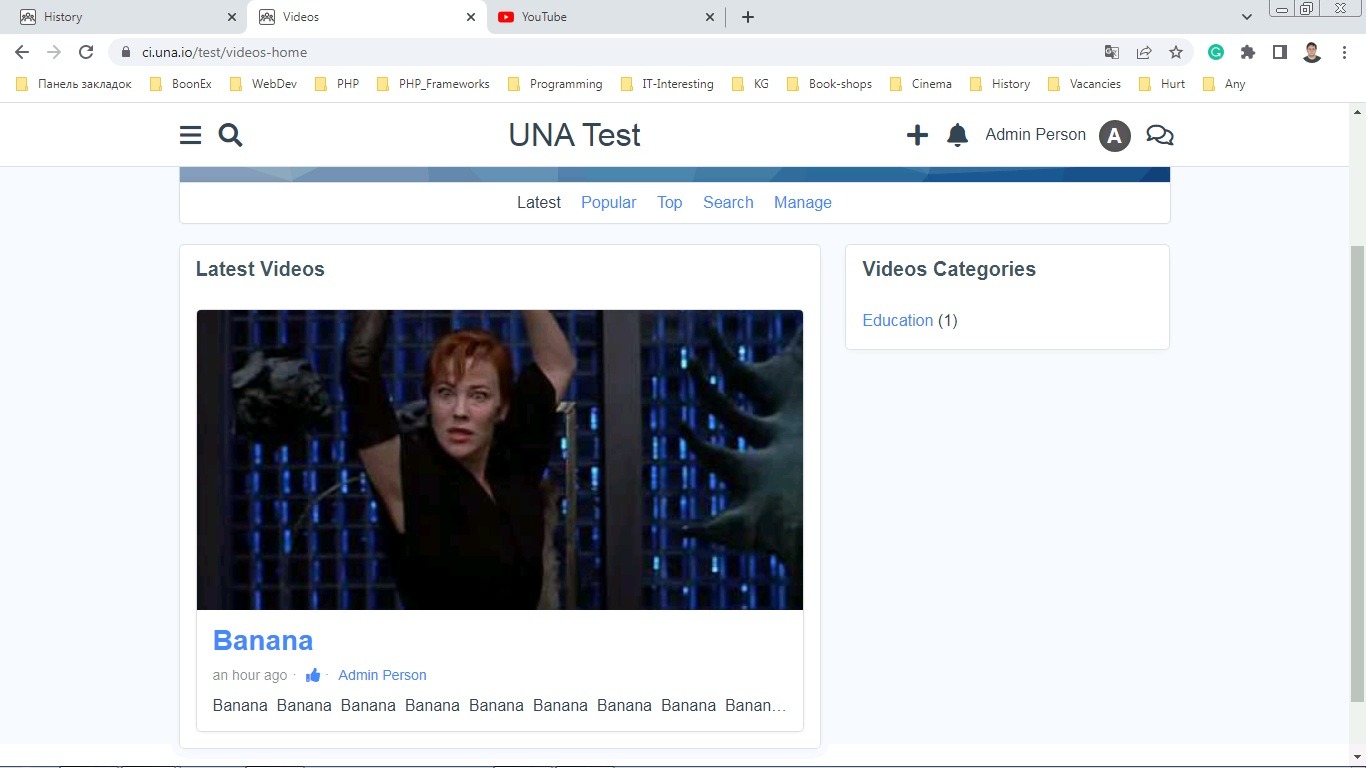
Task: Open the notifications bell
Action: (x=957, y=135)
